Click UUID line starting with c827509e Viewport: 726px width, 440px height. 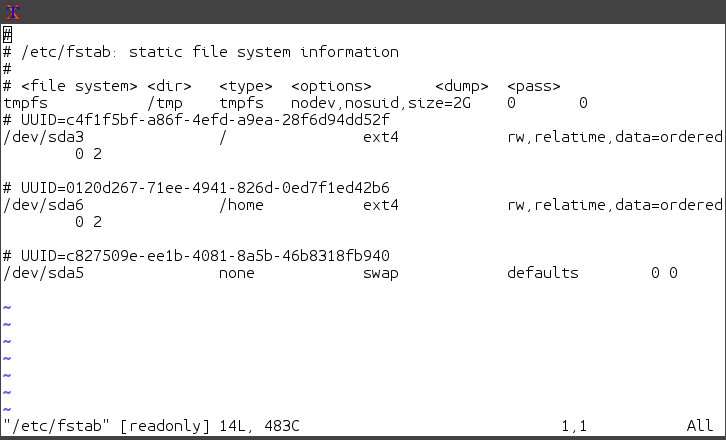pyautogui.click(x=196, y=256)
